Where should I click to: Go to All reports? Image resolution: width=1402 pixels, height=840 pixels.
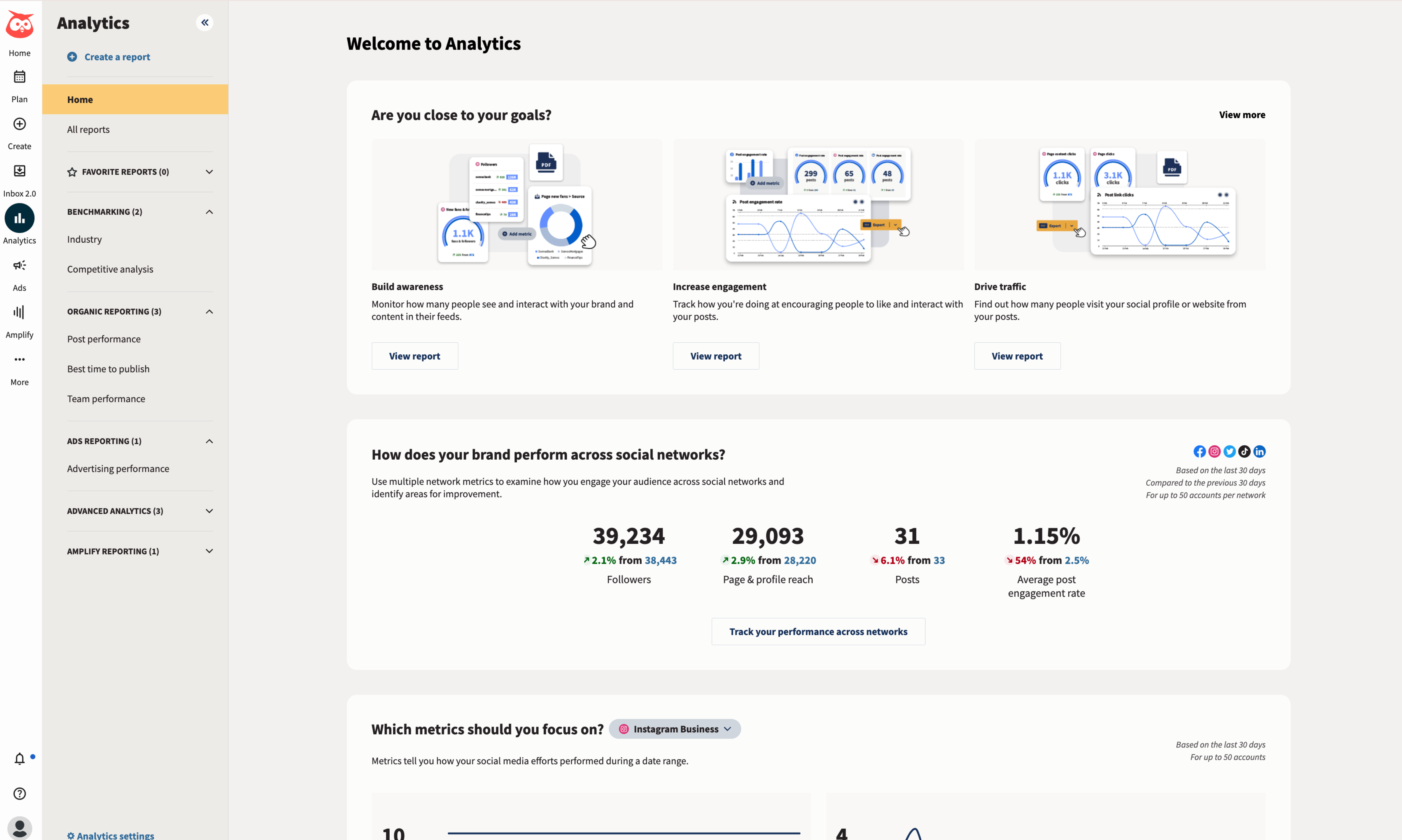tap(88, 129)
